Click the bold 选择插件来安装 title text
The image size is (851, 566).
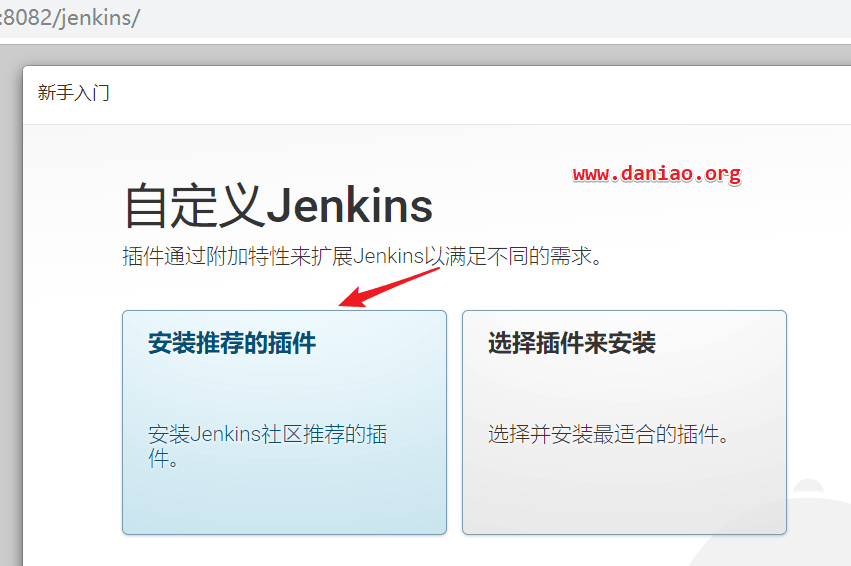pos(571,343)
